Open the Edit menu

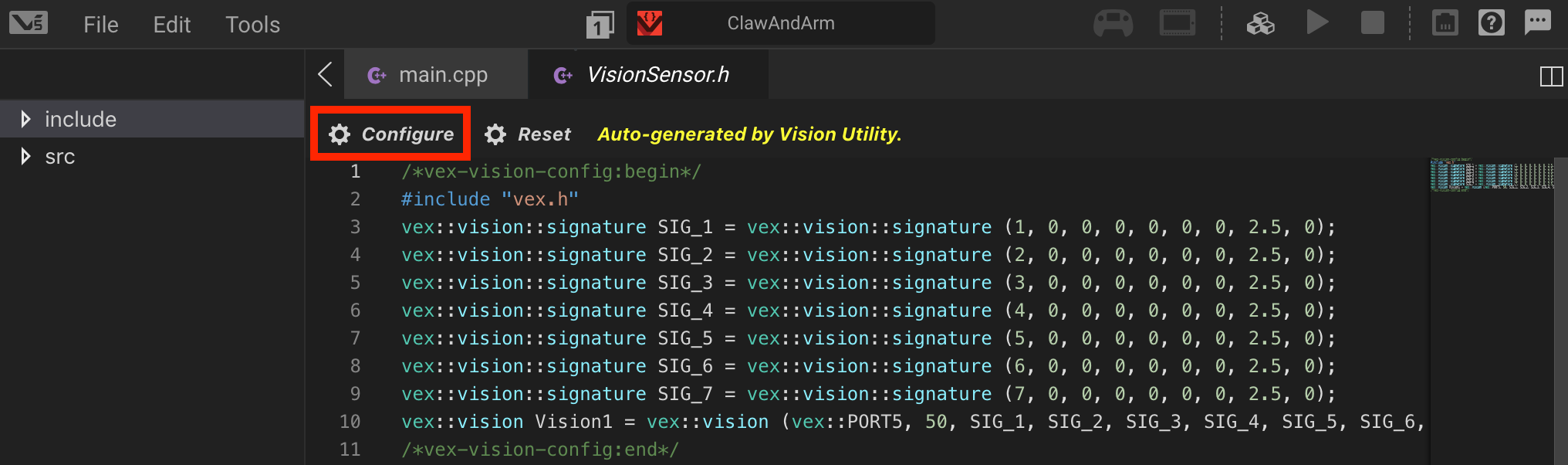(x=171, y=25)
